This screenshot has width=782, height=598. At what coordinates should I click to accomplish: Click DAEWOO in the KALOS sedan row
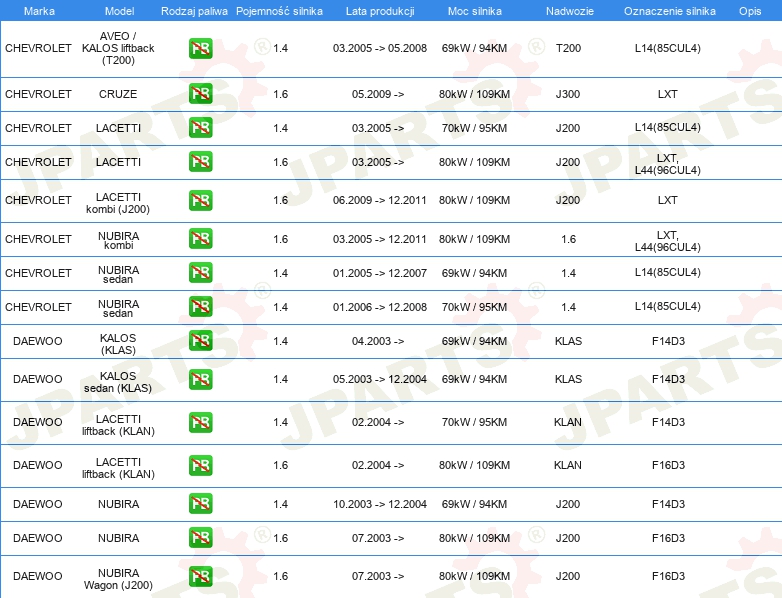(x=38, y=379)
